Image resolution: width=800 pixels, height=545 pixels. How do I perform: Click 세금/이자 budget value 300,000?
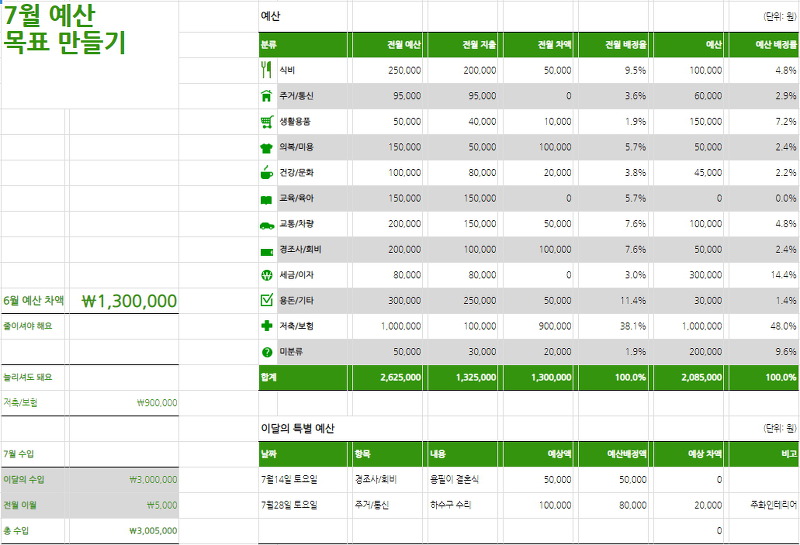tap(688, 275)
